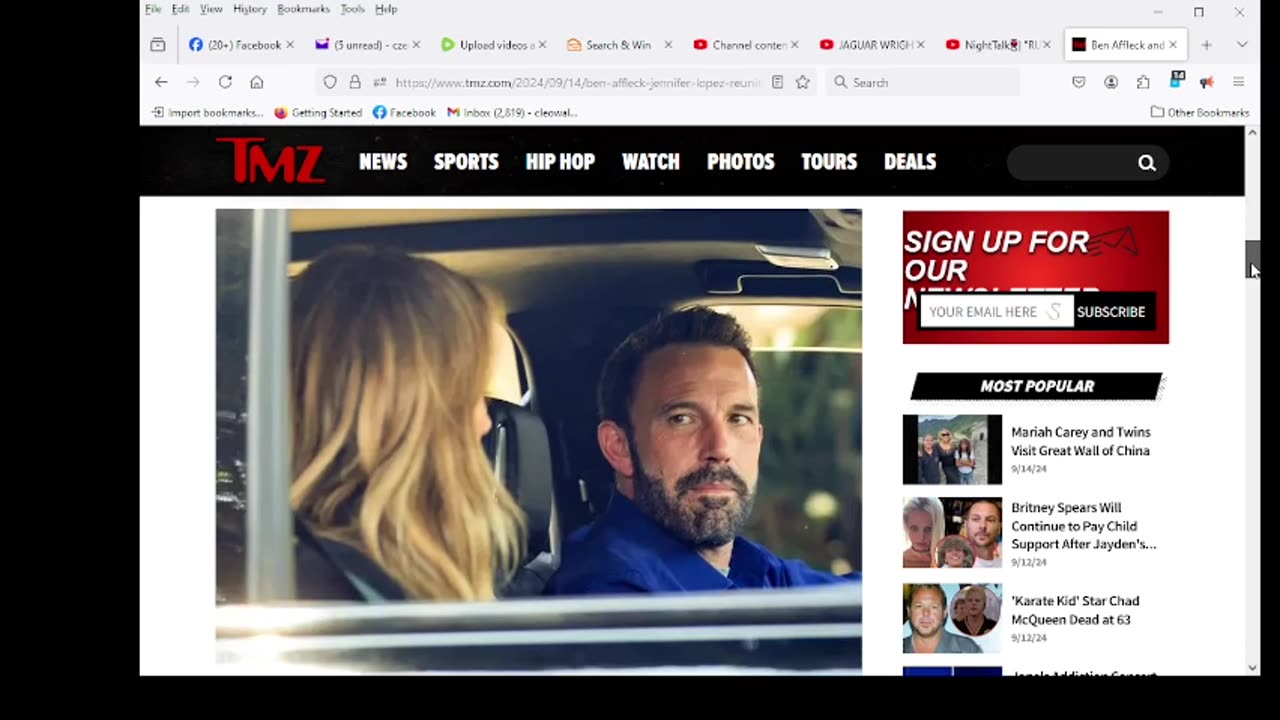Click the TMZ site search magnifier icon
Image resolution: width=1280 pixels, height=720 pixels.
[1147, 163]
